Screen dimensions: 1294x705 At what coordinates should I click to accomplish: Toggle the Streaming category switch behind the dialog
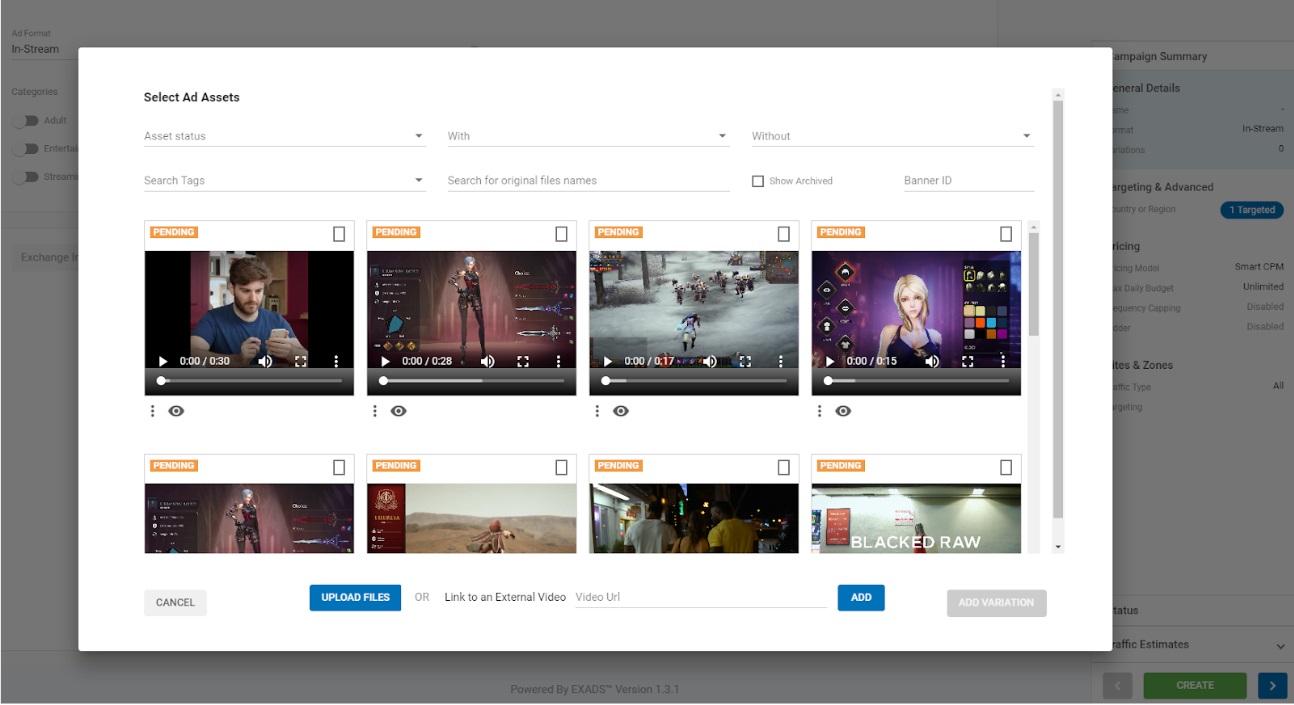click(26, 177)
